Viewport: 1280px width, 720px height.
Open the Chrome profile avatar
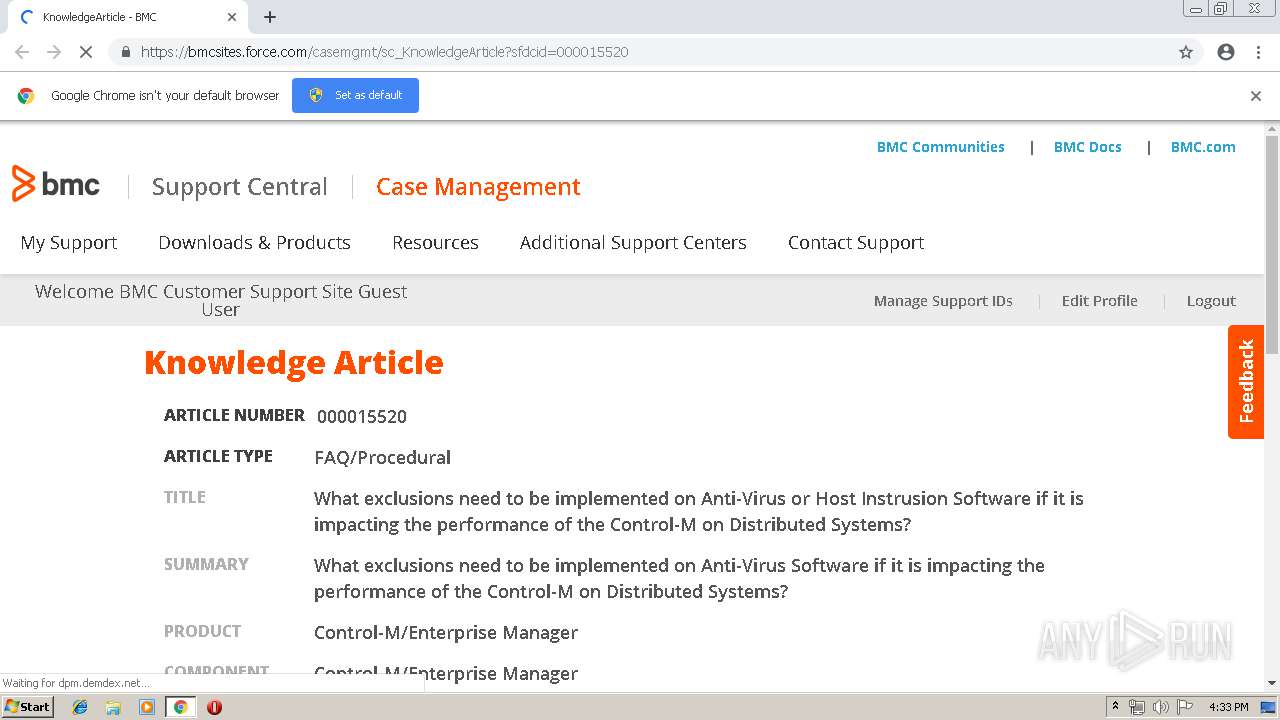(1226, 52)
